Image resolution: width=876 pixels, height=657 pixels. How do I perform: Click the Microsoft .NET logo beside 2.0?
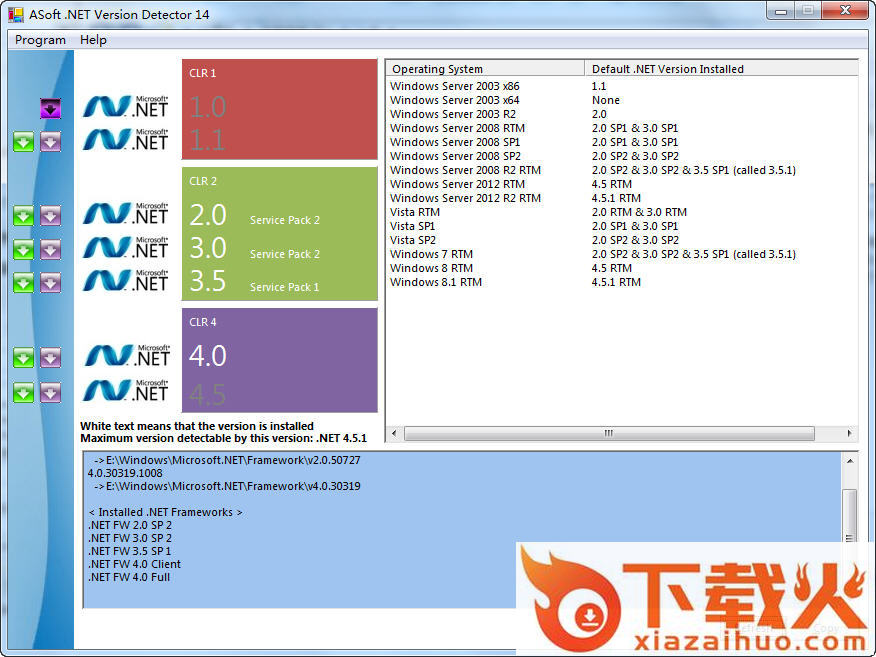[125, 213]
